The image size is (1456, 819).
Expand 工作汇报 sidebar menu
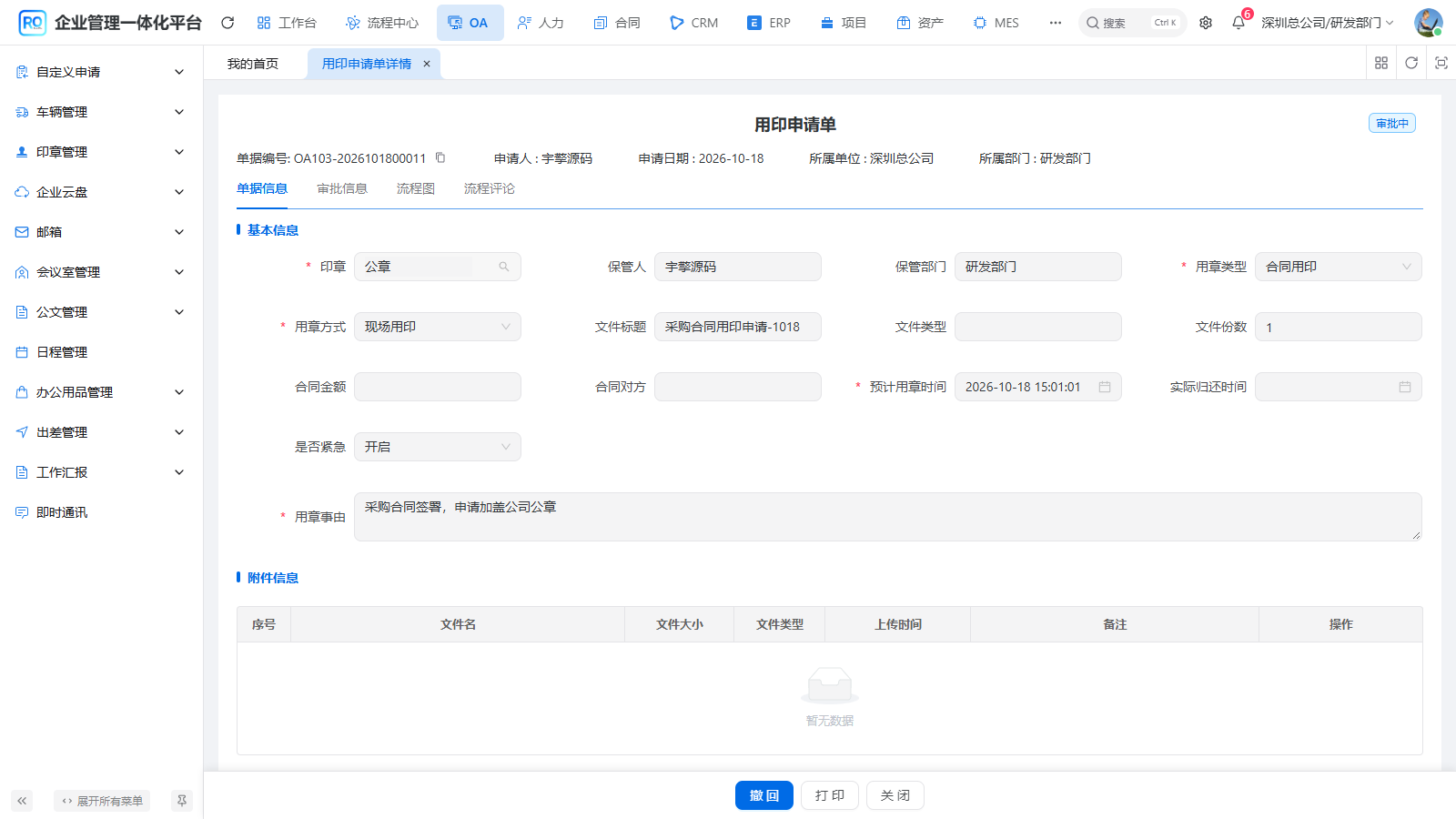pyautogui.click(x=101, y=472)
